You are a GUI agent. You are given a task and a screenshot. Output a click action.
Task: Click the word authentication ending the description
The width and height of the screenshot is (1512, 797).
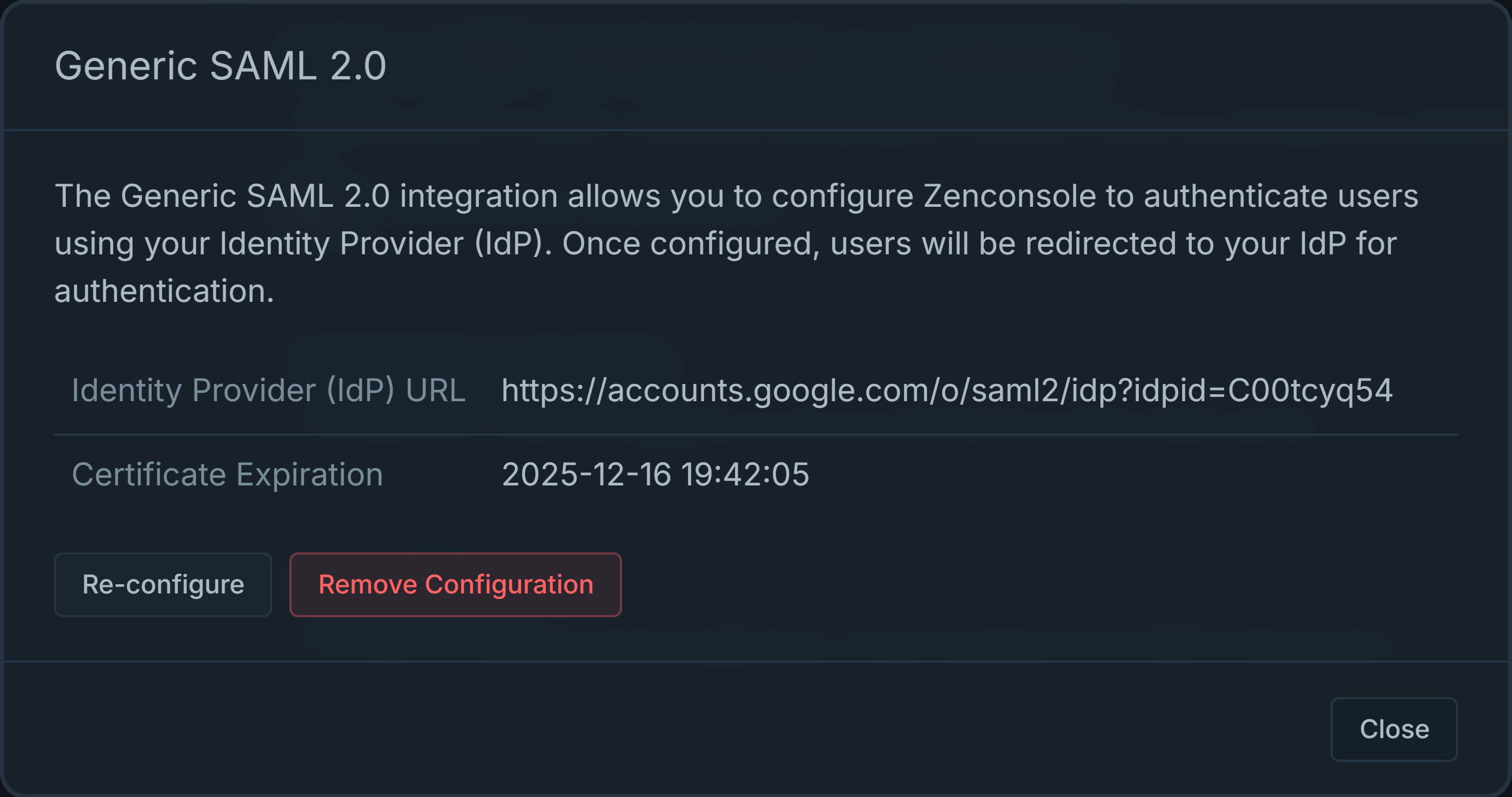point(164,291)
